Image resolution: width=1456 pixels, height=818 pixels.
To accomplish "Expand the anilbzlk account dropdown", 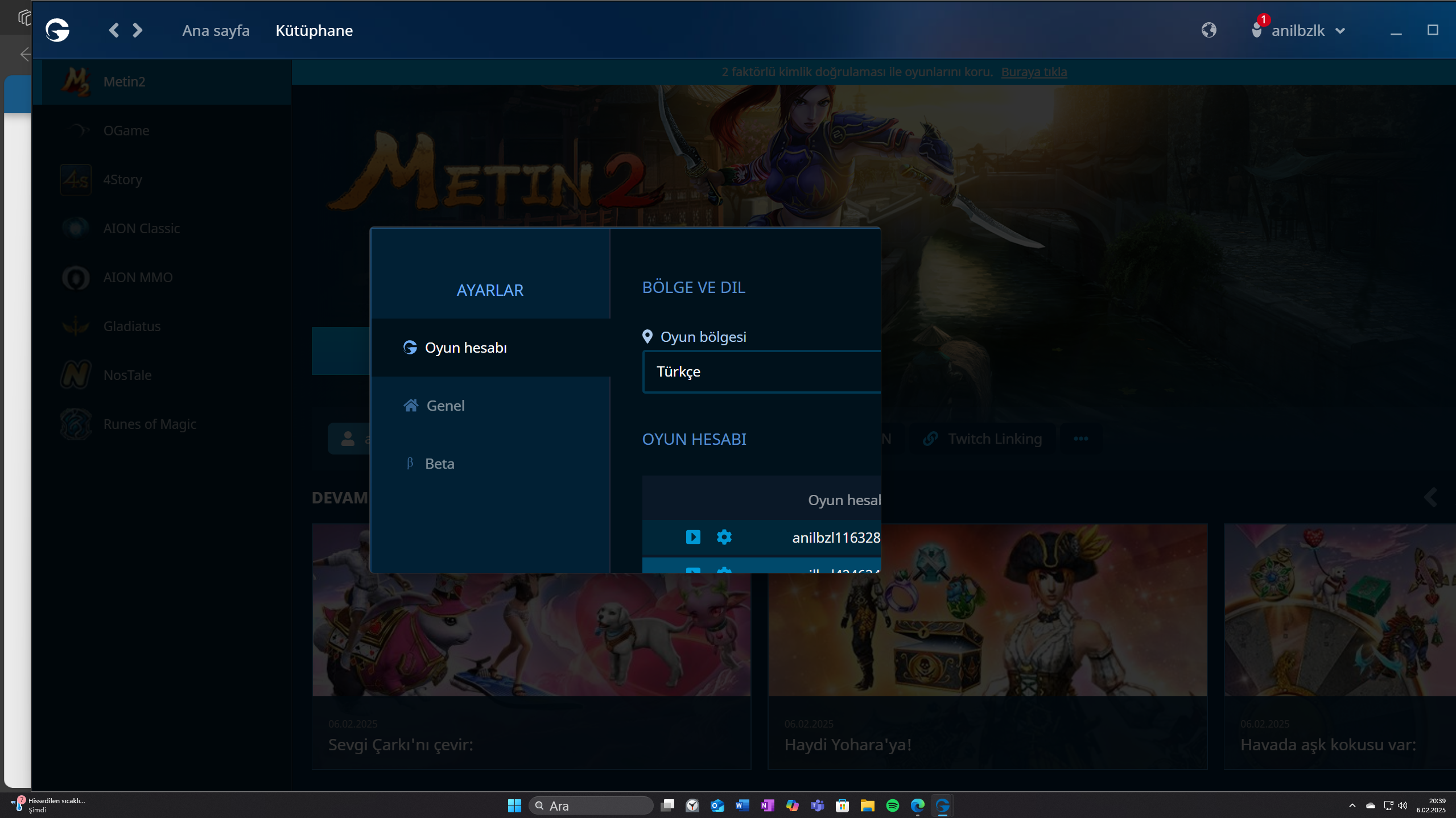I will (x=1340, y=31).
